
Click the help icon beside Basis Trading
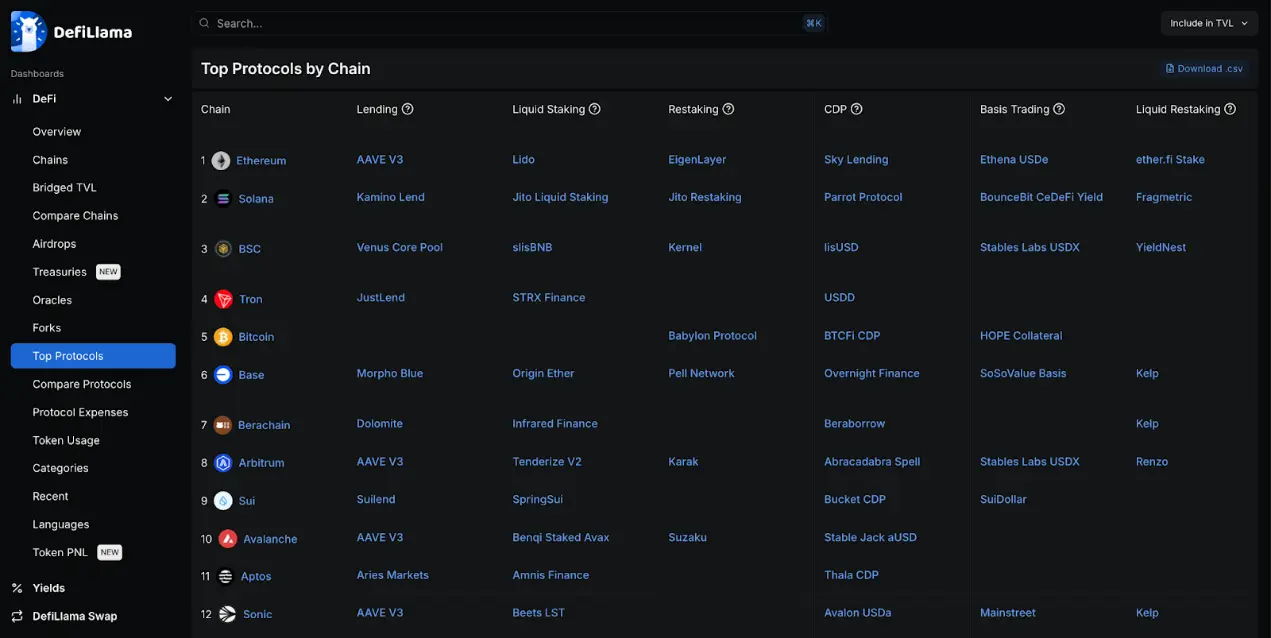1059,109
